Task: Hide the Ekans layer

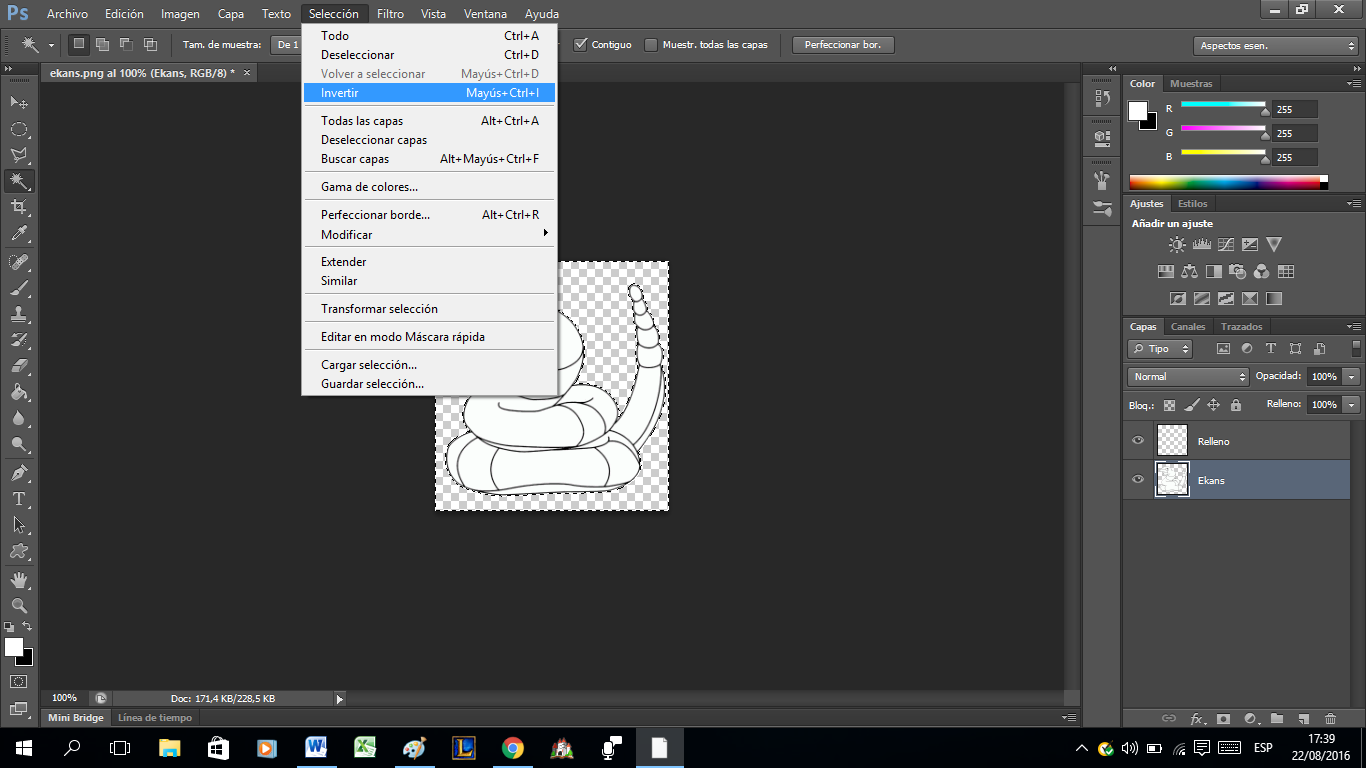Action: (1137, 479)
